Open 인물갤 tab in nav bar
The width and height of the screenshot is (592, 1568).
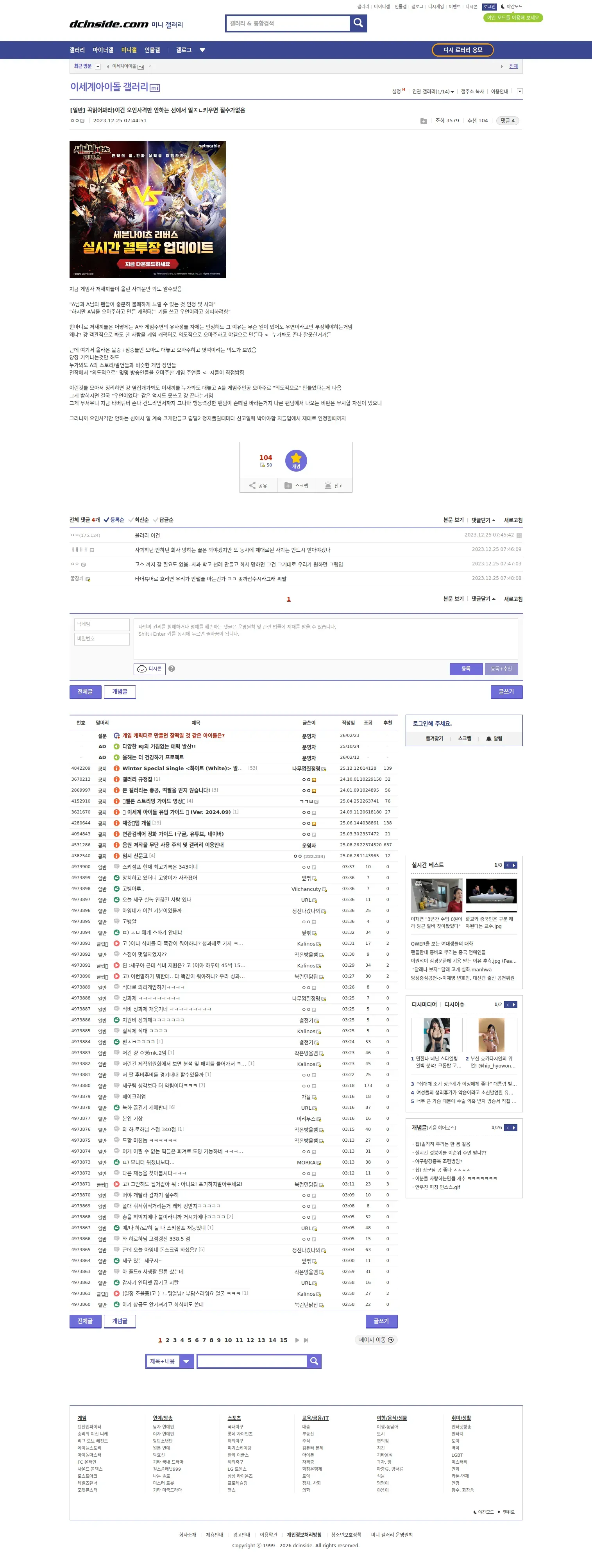pyautogui.click(x=152, y=50)
